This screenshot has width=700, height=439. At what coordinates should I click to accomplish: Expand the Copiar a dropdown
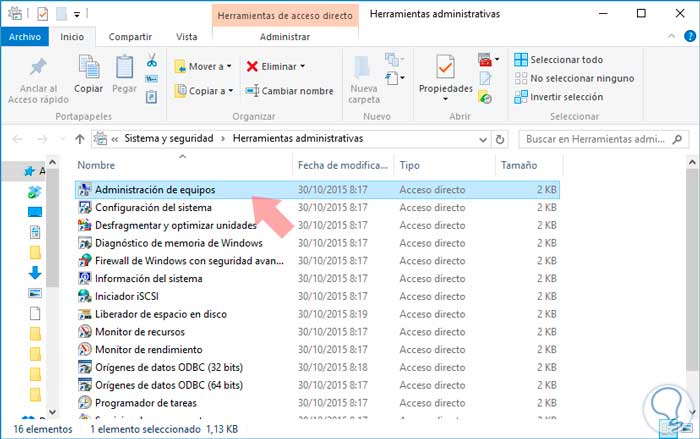pos(231,91)
